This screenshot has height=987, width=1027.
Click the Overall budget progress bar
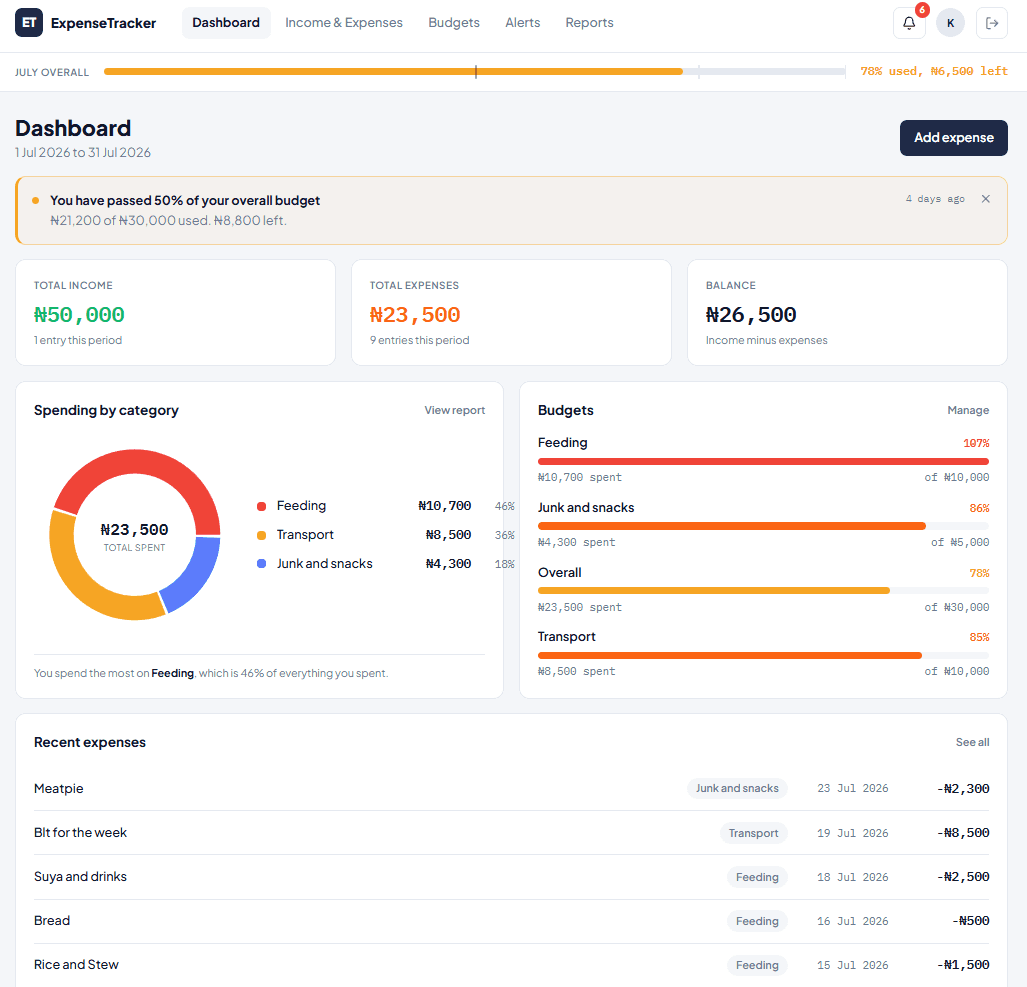pos(763,591)
